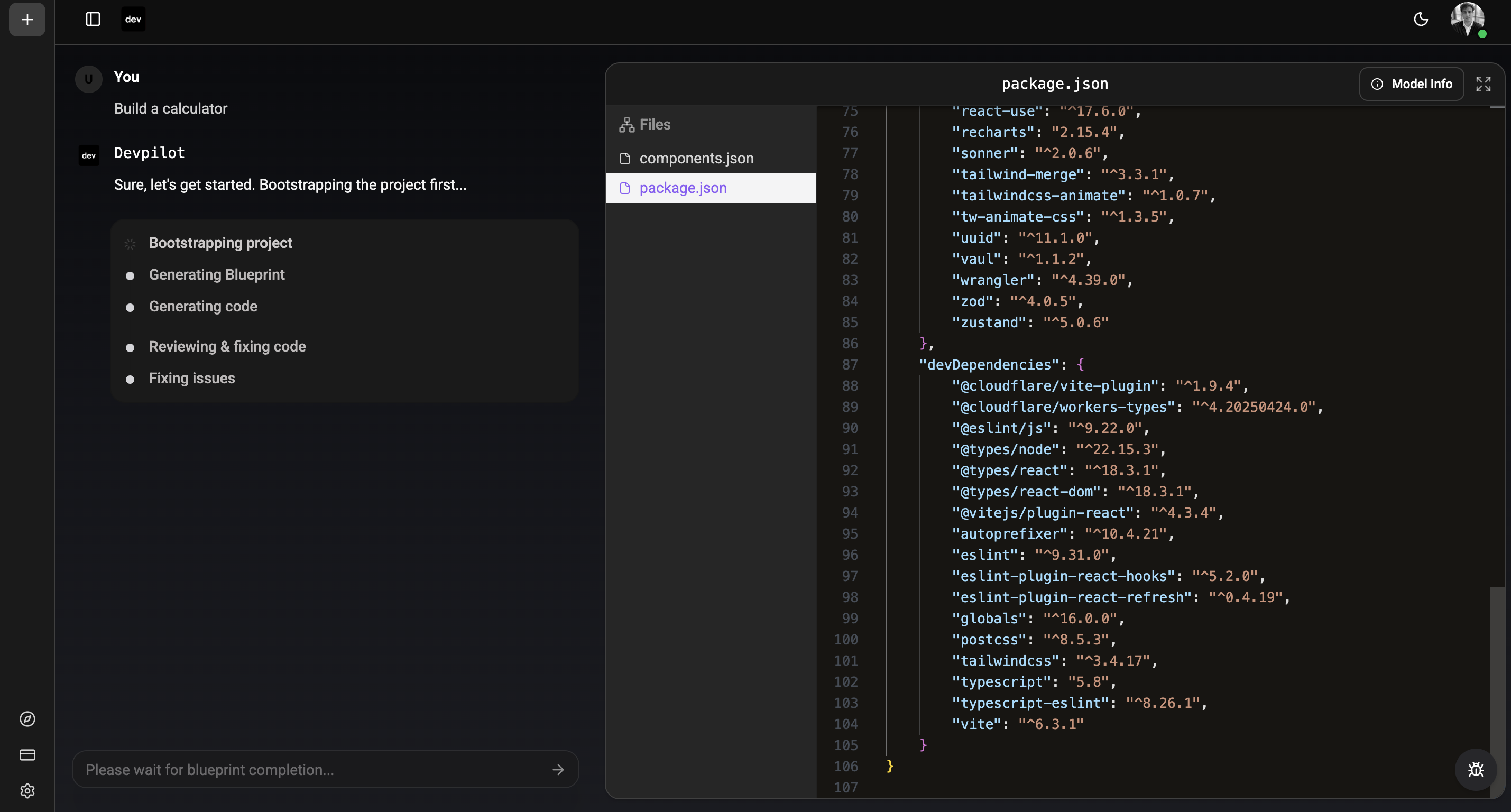Open the package.json editor header title
The image size is (1511, 812).
[1054, 84]
